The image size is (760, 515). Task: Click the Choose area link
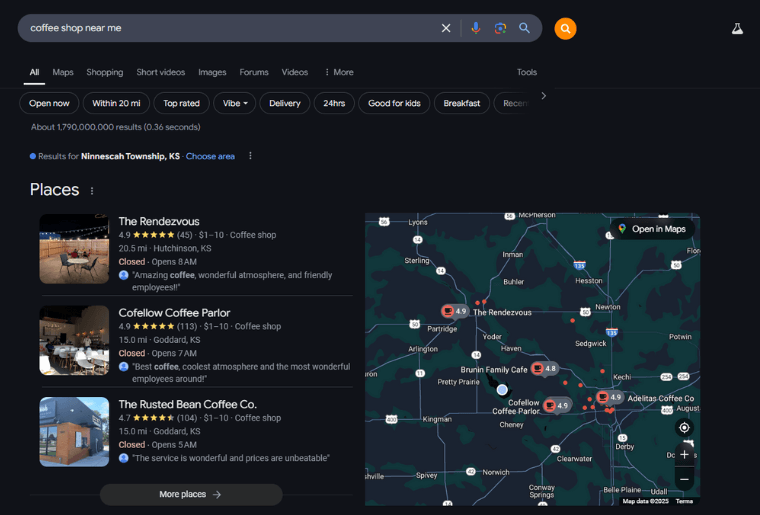tap(210, 156)
